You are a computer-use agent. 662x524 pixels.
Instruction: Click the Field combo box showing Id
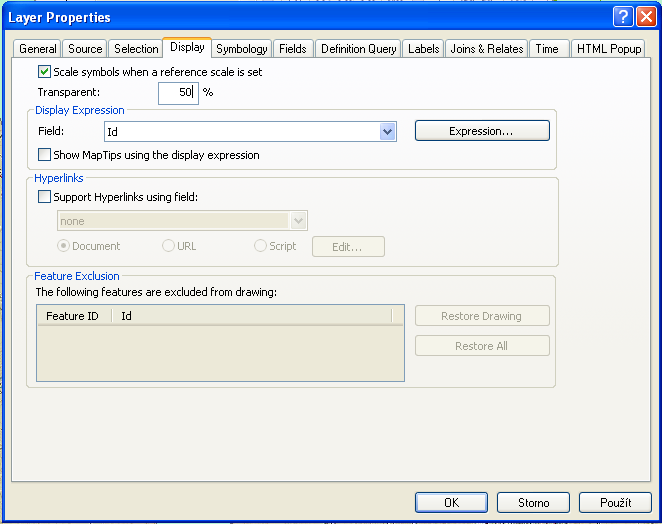coord(250,132)
